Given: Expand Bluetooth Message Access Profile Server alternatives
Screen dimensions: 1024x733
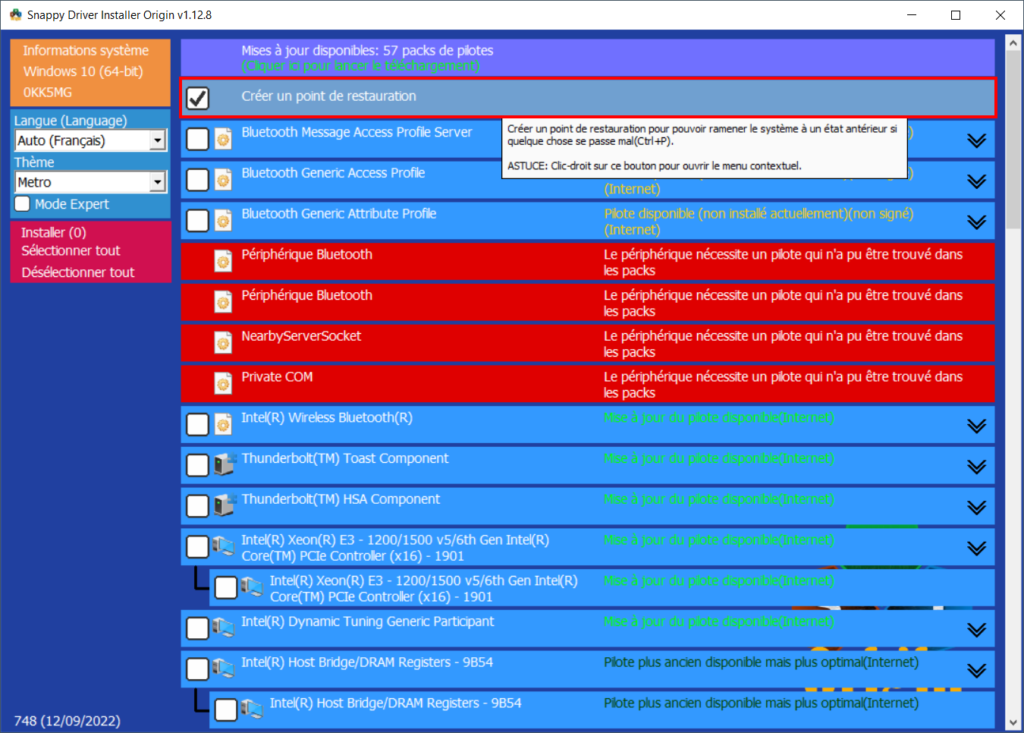Looking at the screenshot, I should 976,140.
